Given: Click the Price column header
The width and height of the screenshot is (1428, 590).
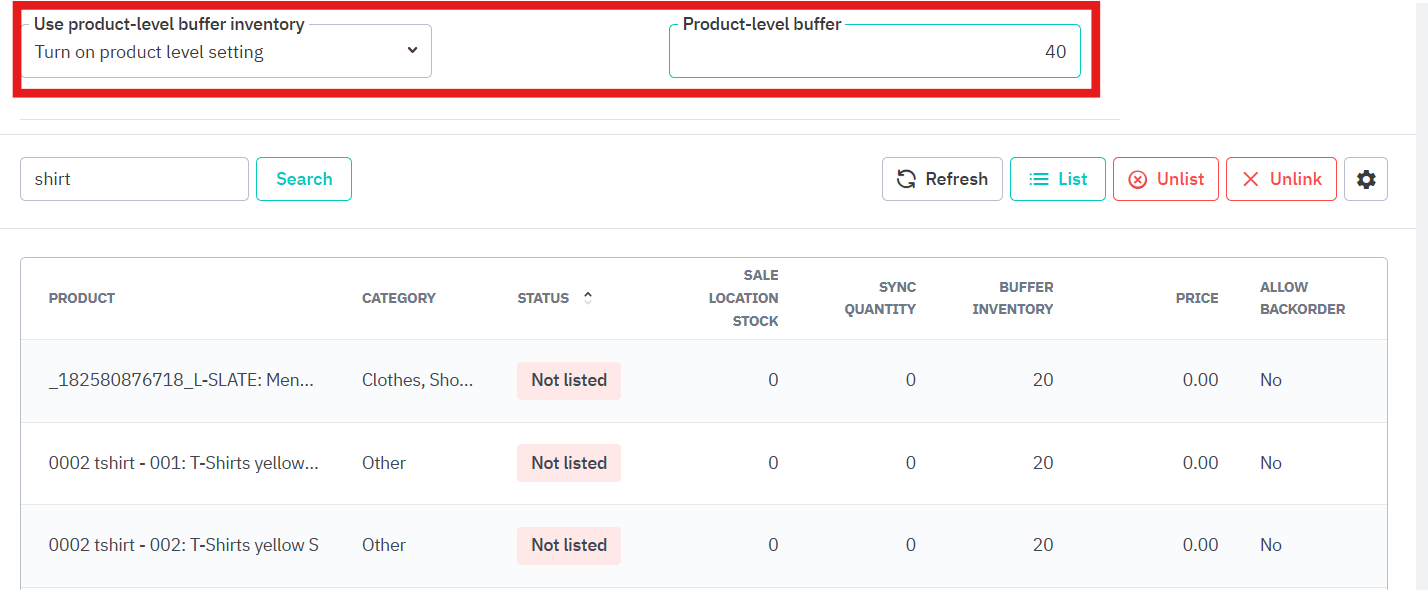Looking at the screenshot, I should click(x=1196, y=298).
